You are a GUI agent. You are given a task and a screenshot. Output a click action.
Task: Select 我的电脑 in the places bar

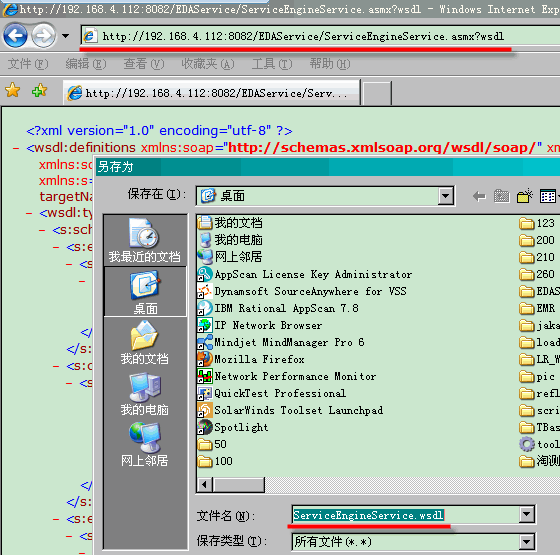145,394
